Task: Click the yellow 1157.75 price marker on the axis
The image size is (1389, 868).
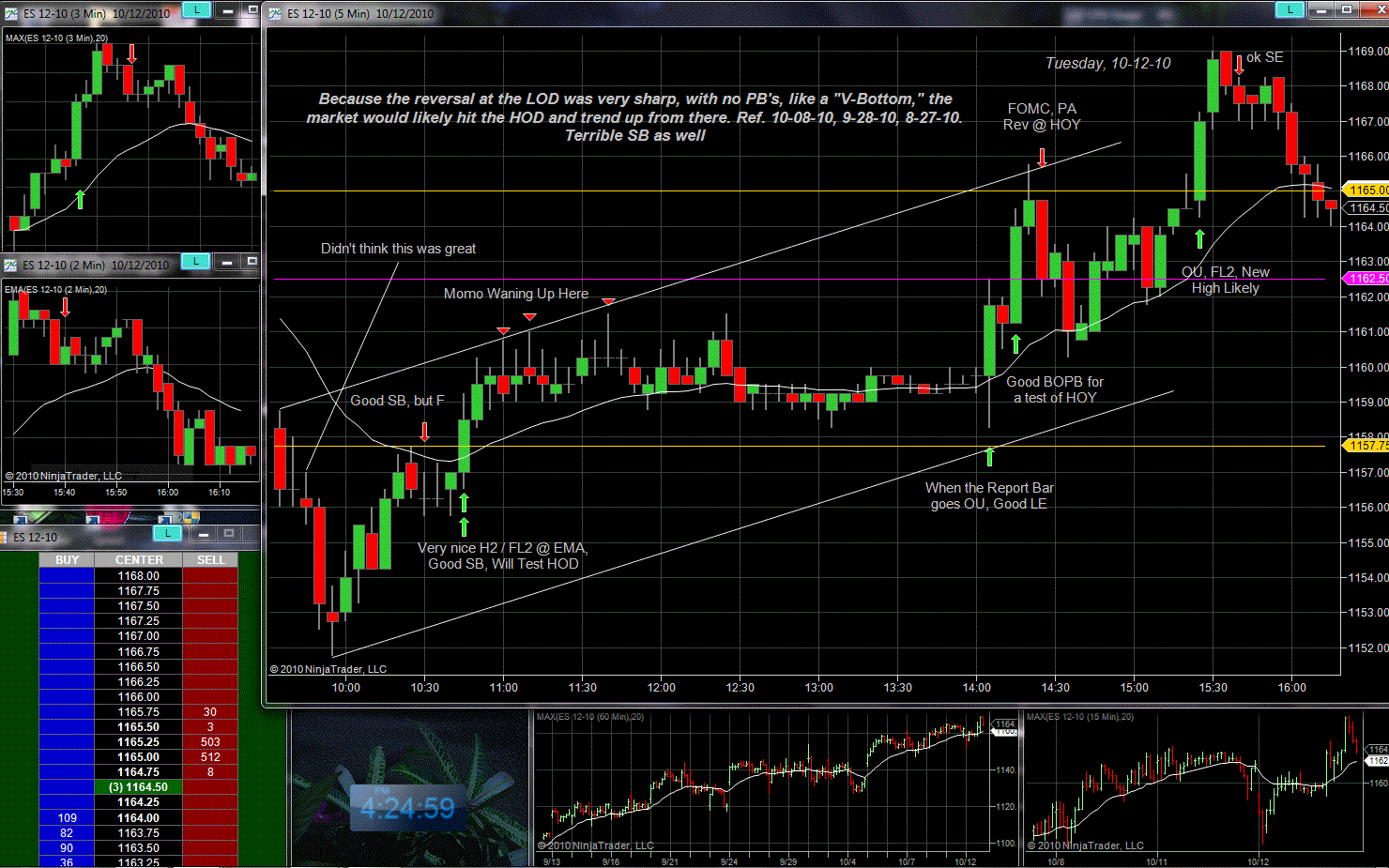Action: click(x=1367, y=446)
